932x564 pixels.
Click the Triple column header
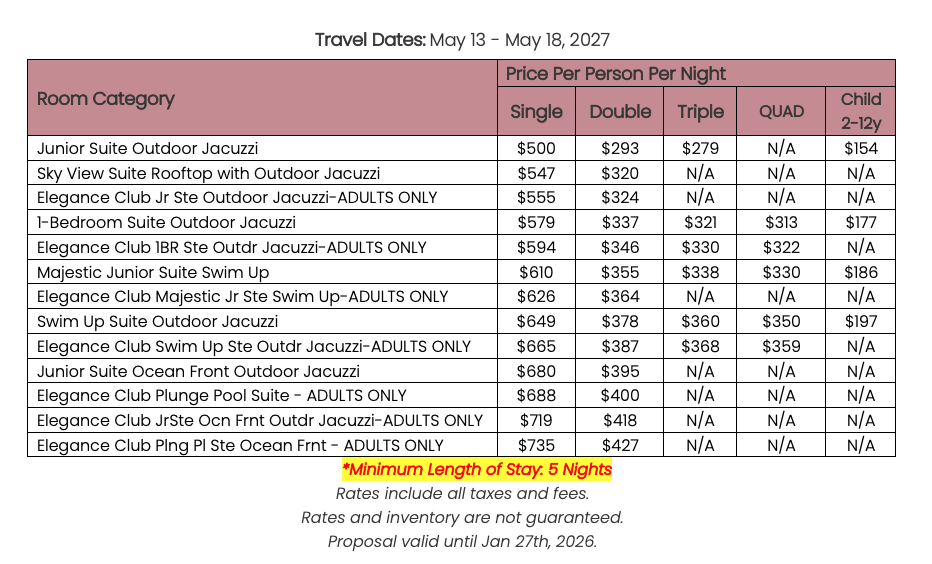pyautogui.click(x=700, y=112)
